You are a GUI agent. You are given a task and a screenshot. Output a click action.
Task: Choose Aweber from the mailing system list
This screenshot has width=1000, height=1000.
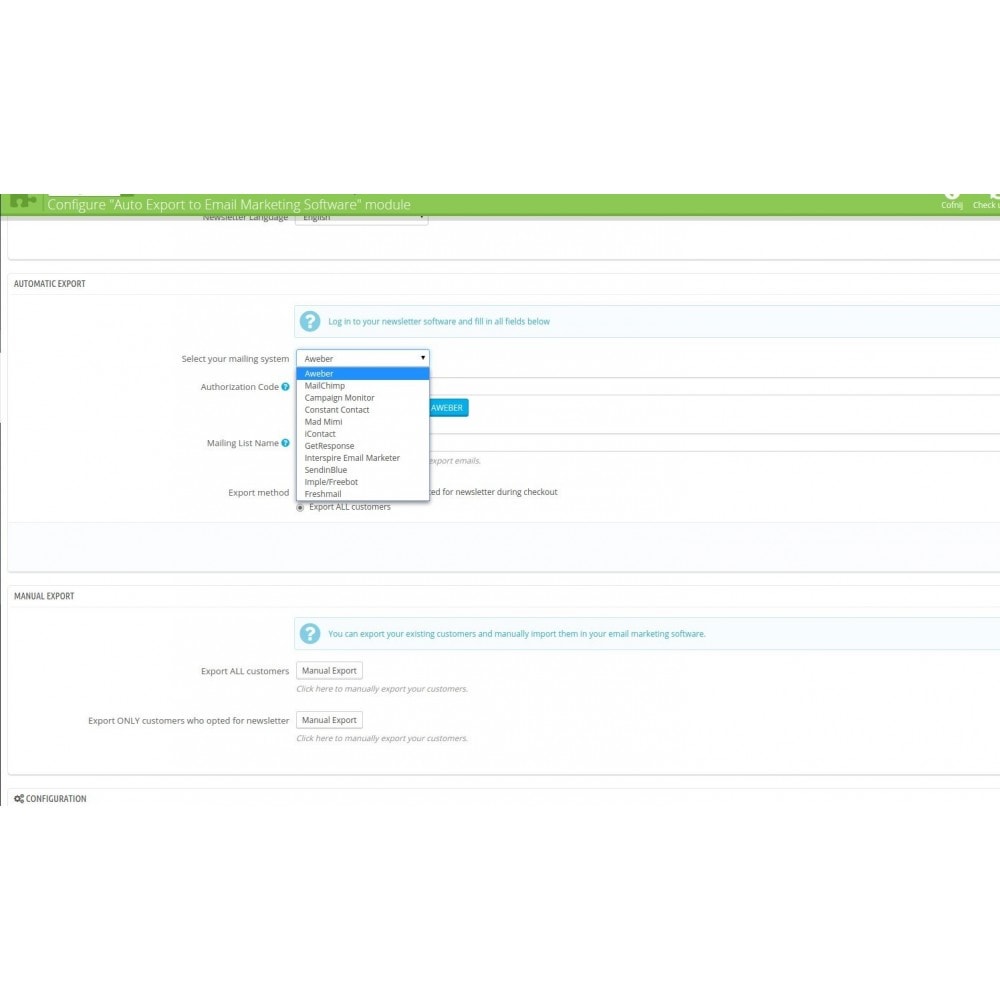pos(362,374)
